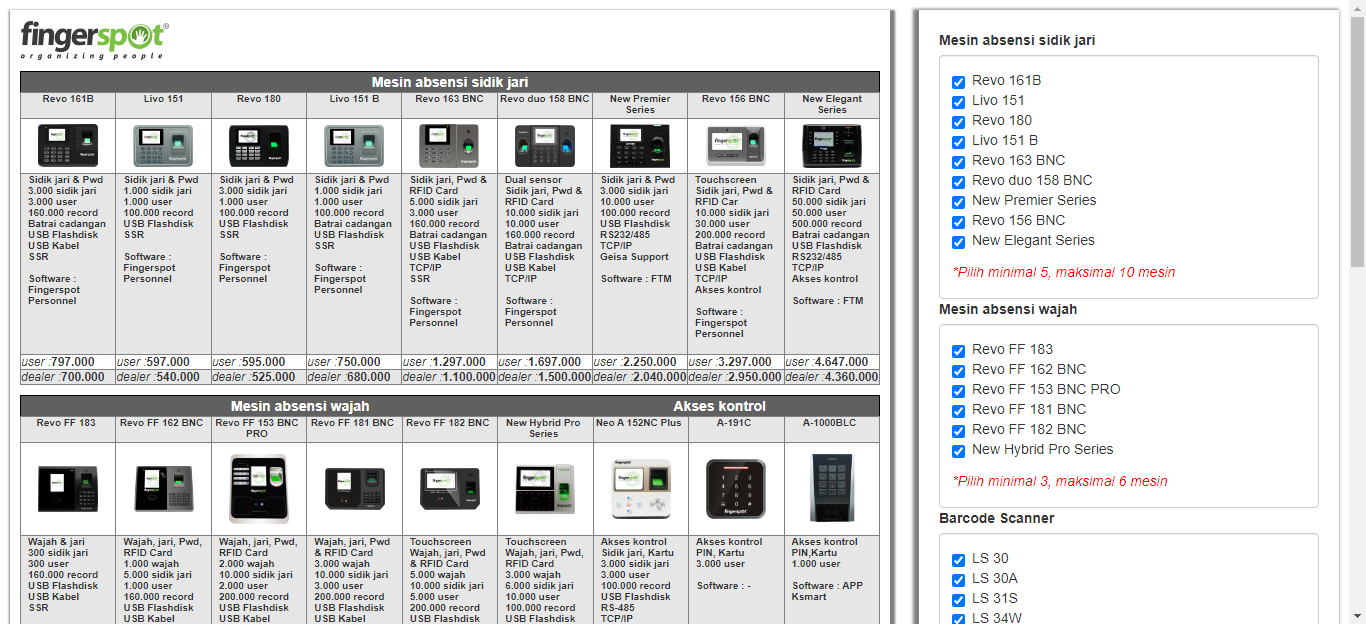Toggle the New Premier Series checkbox
Image resolution: width=1366 pixels, height=624 pixels.
tap(958, 202)
